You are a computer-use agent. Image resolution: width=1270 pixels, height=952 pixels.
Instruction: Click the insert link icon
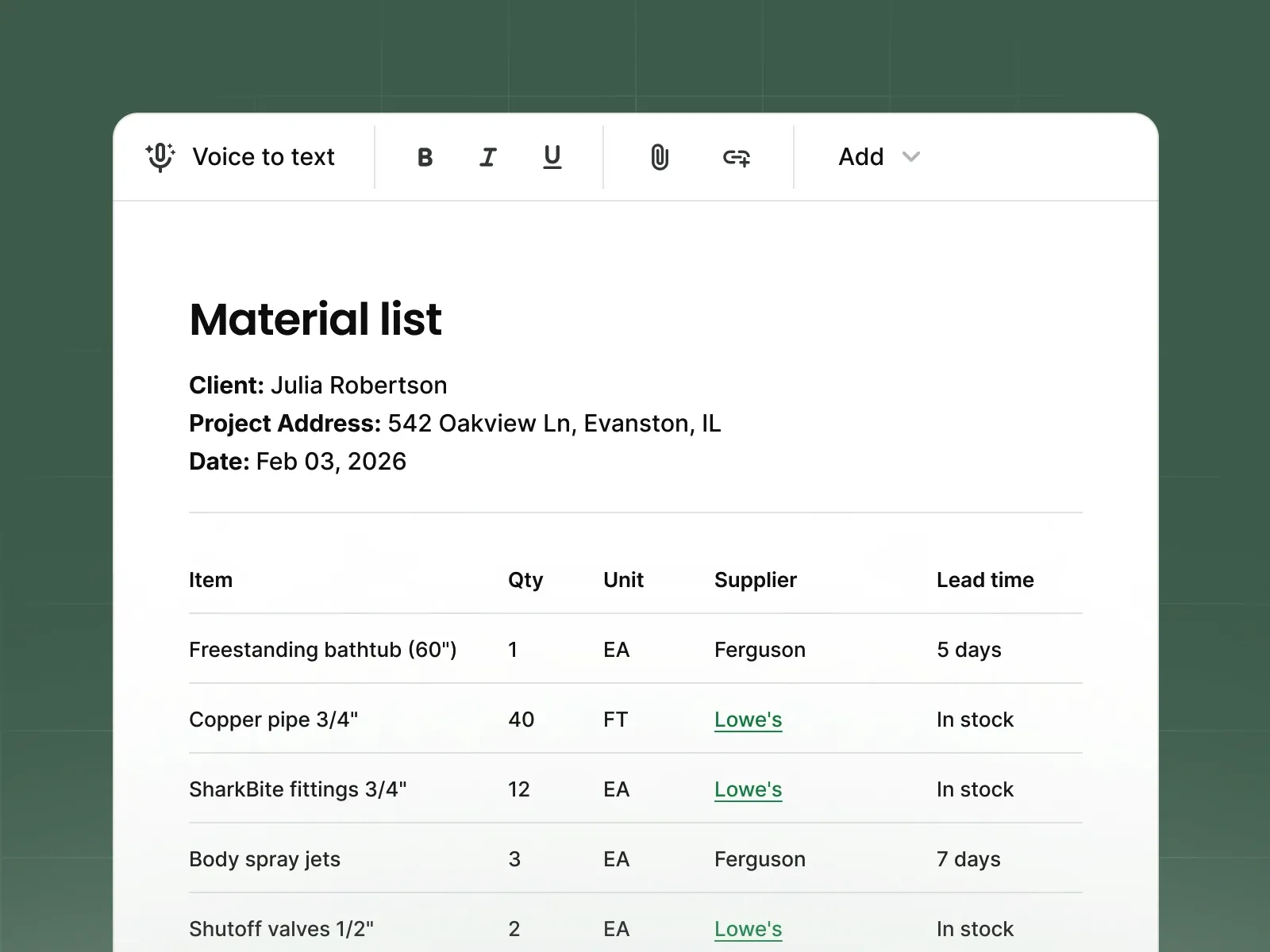[x=737, y=157]
